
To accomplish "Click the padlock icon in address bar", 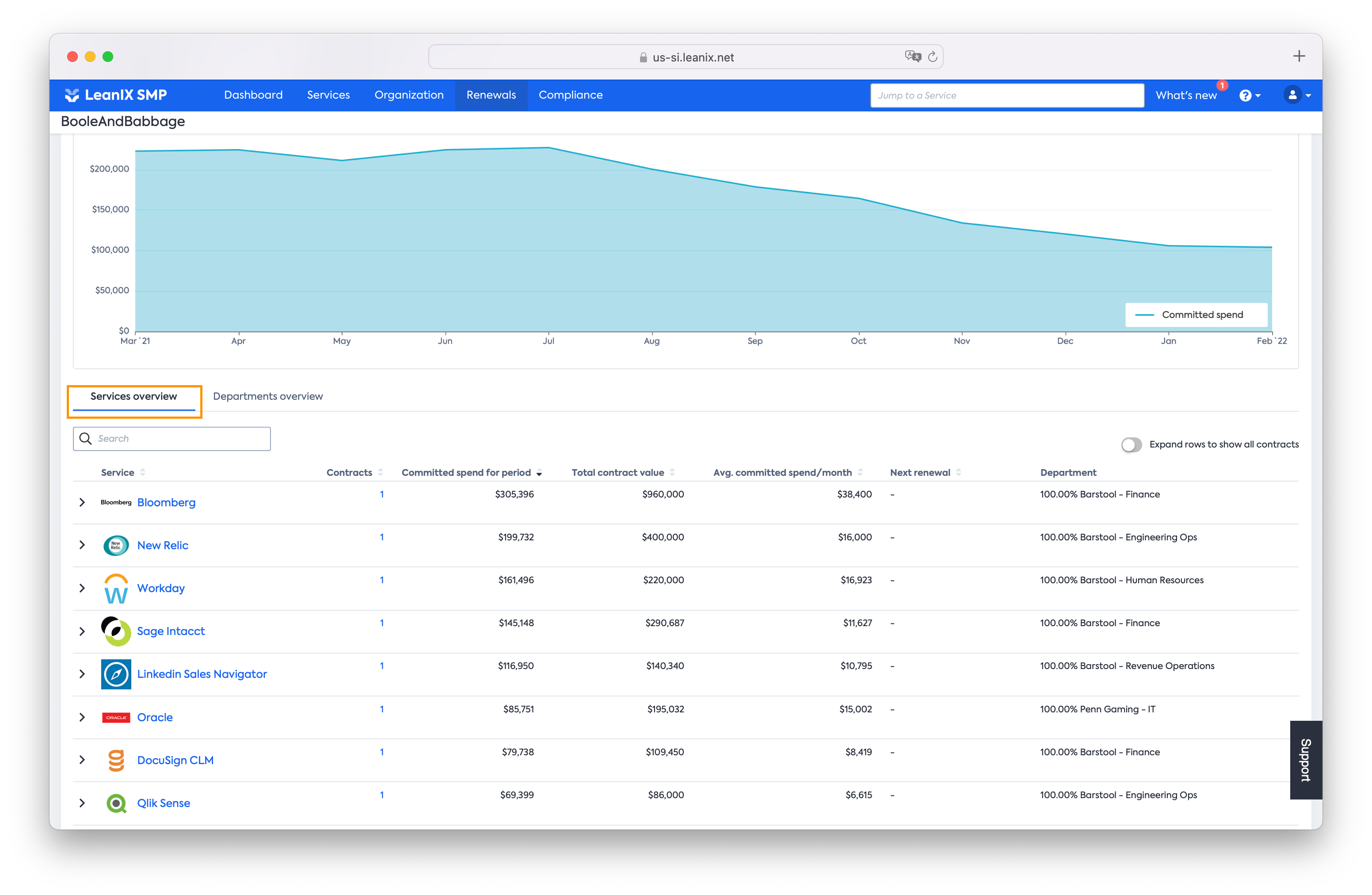I will 643,57.
